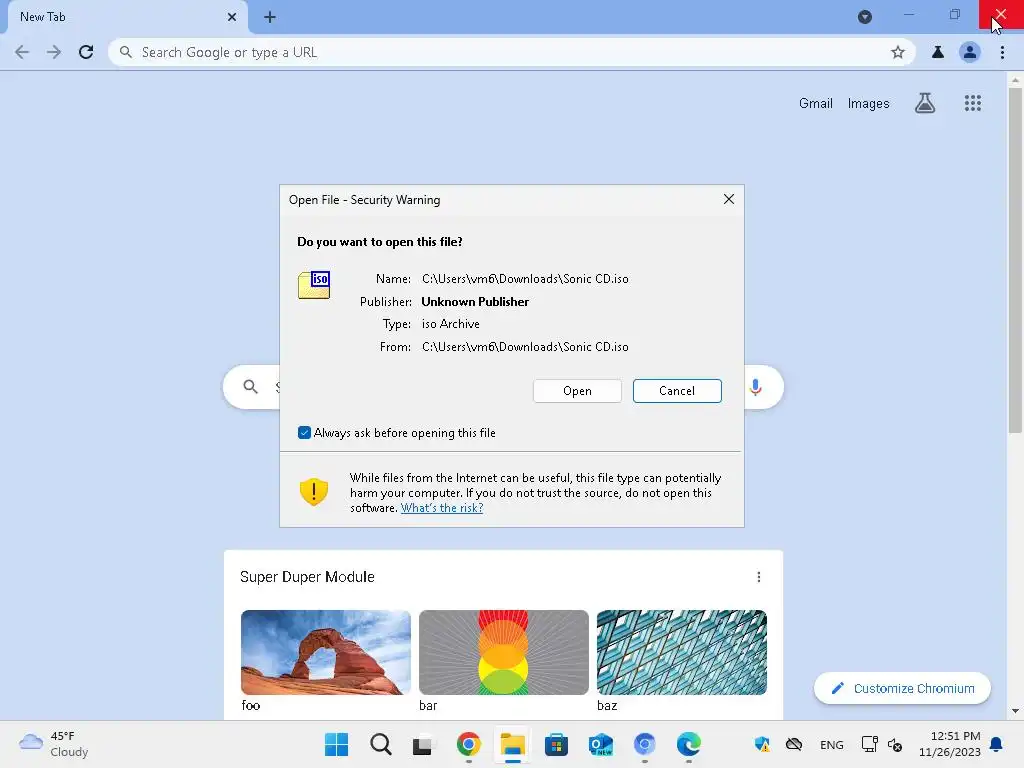1024x768 pixels.
Task: Bookmark this tab with the star icon
Action: tap(898, 52)
